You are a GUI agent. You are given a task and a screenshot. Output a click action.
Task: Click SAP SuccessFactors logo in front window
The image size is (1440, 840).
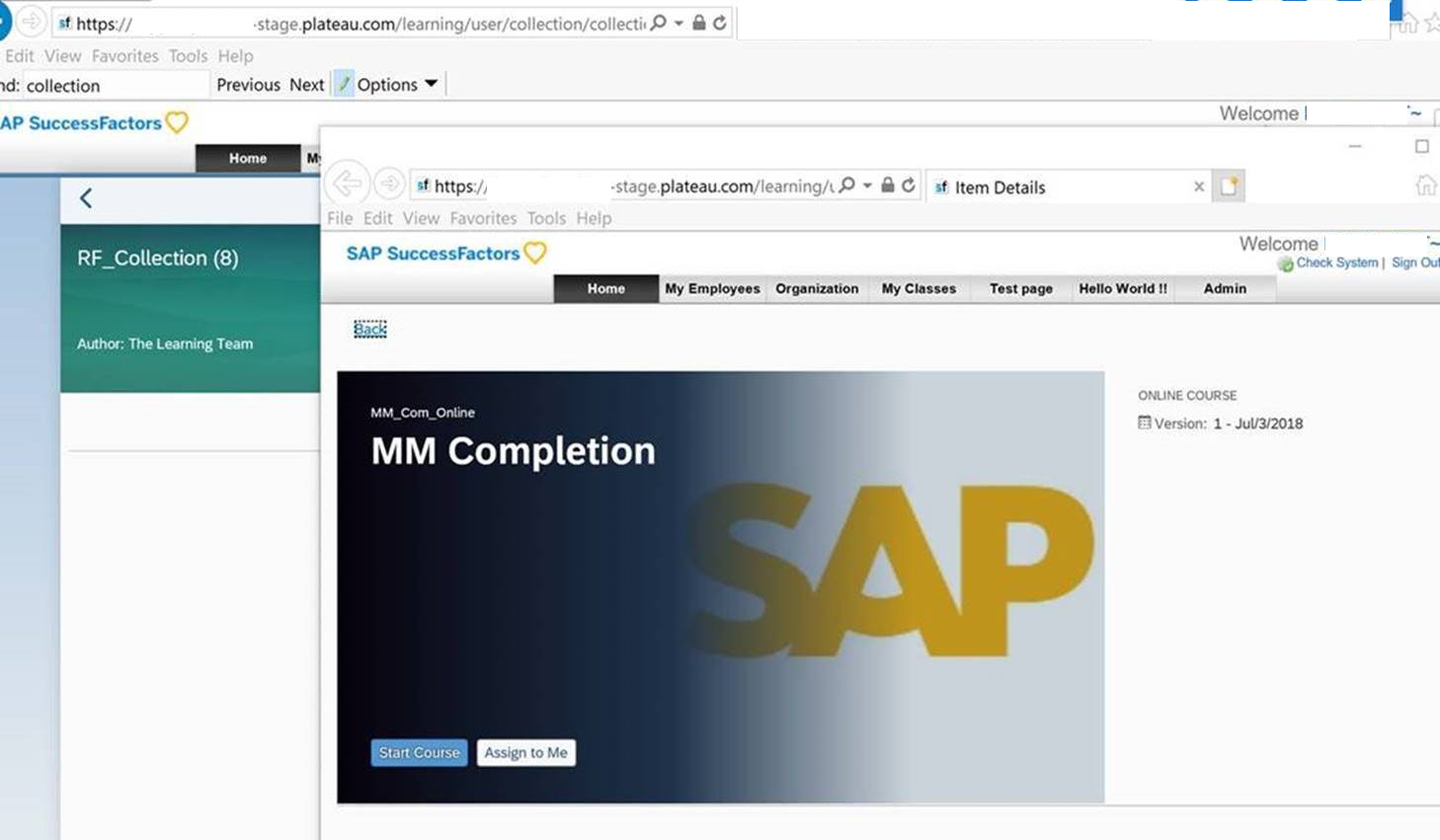(446, 254)
